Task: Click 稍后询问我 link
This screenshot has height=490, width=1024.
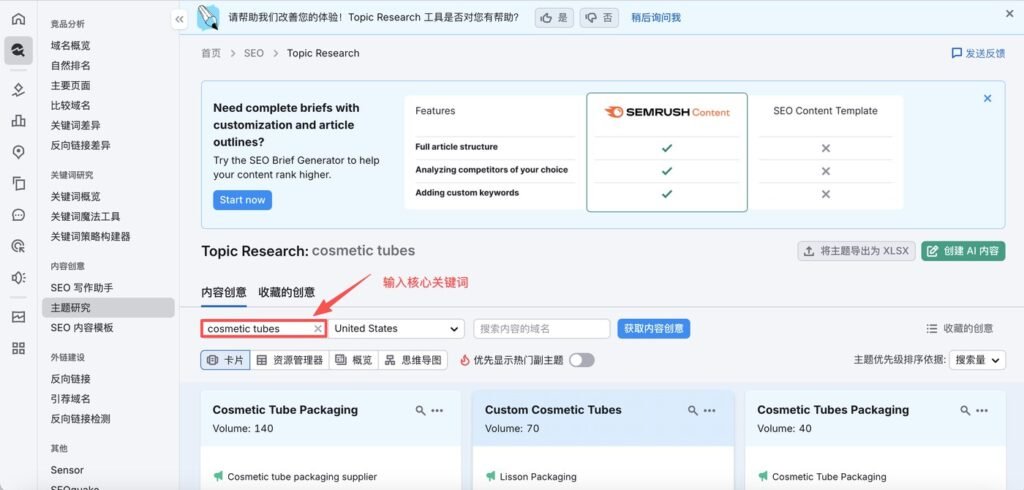Action: (656, 18)
